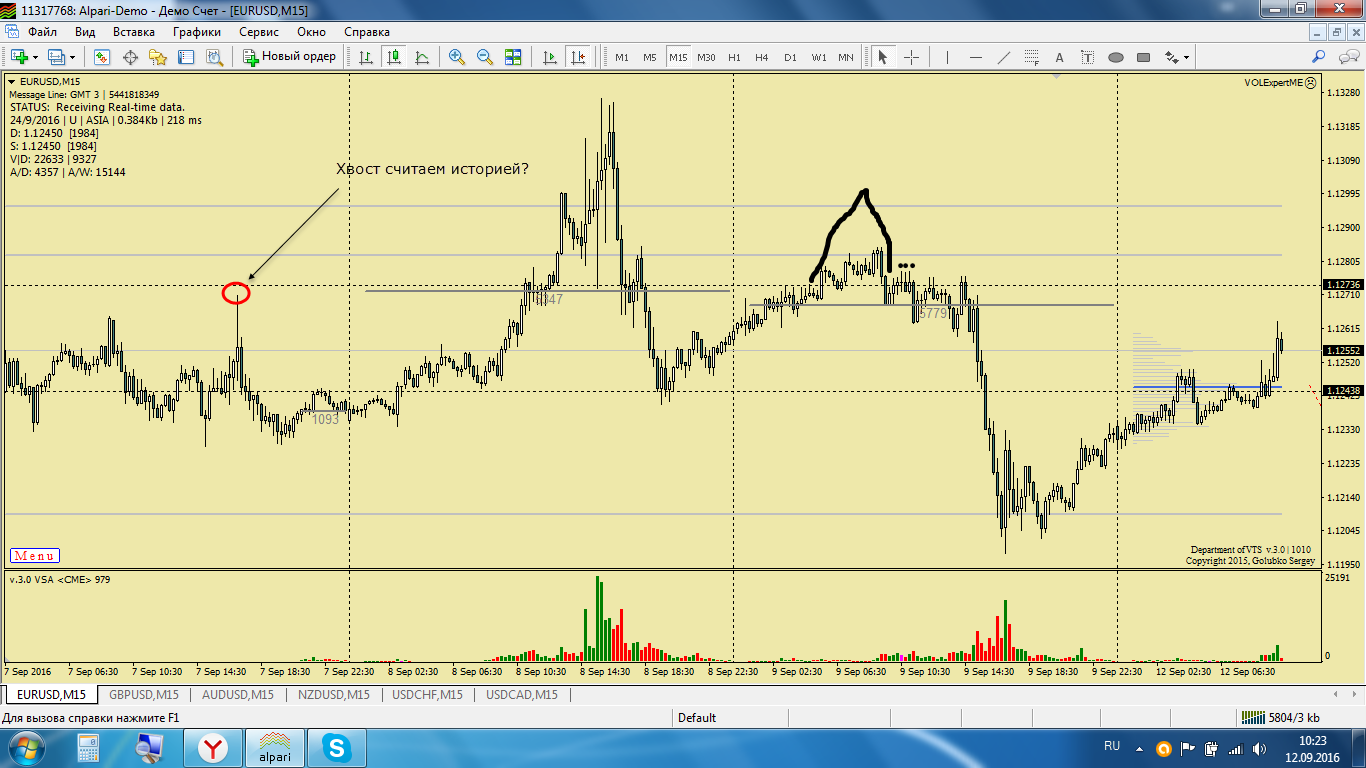Select the W1 timeframe
This screenshot has width=1366, height=768.
(x=819, y=57)
